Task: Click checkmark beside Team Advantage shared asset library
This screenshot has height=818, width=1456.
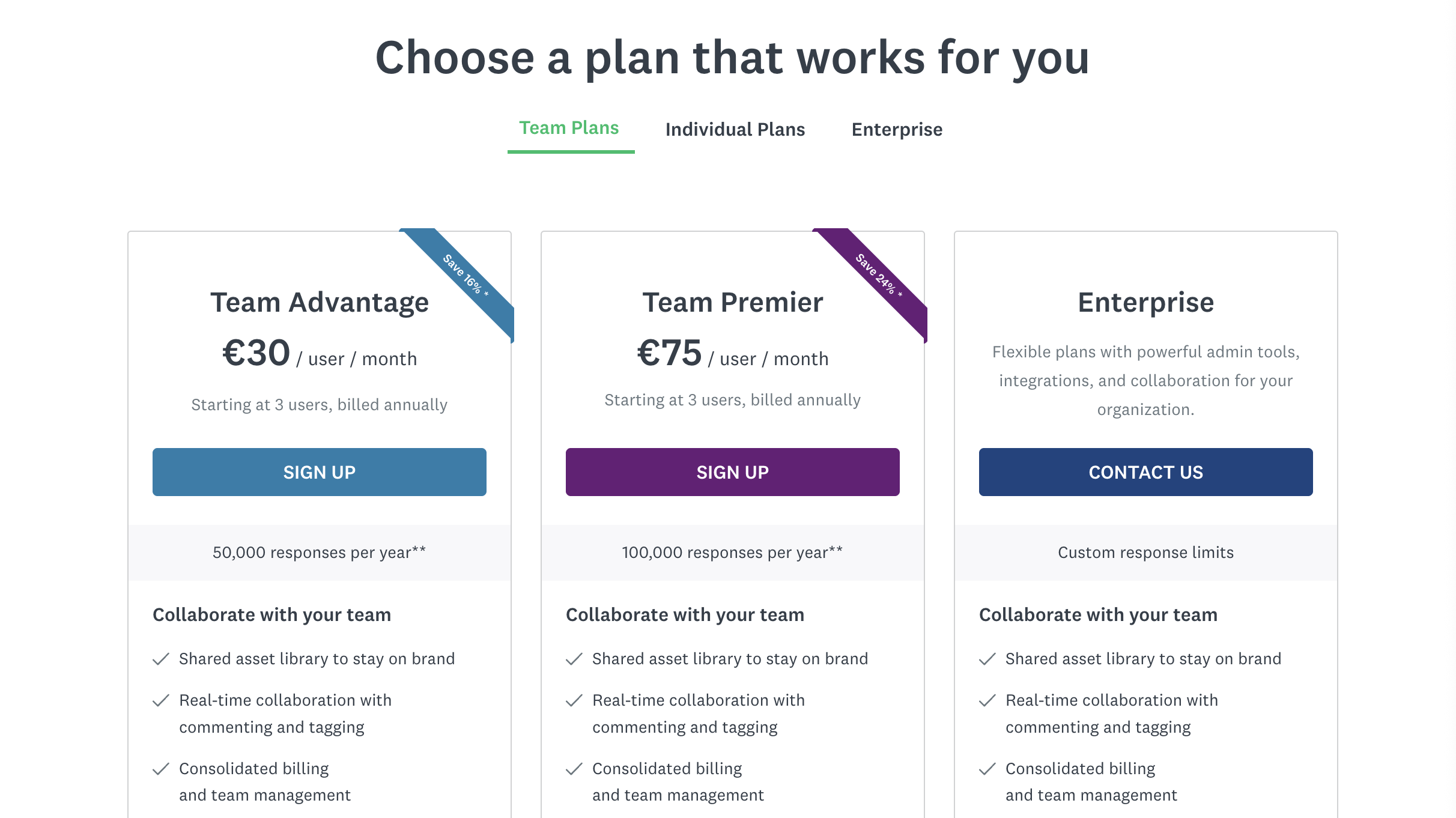Action: [x=161, y=658]
